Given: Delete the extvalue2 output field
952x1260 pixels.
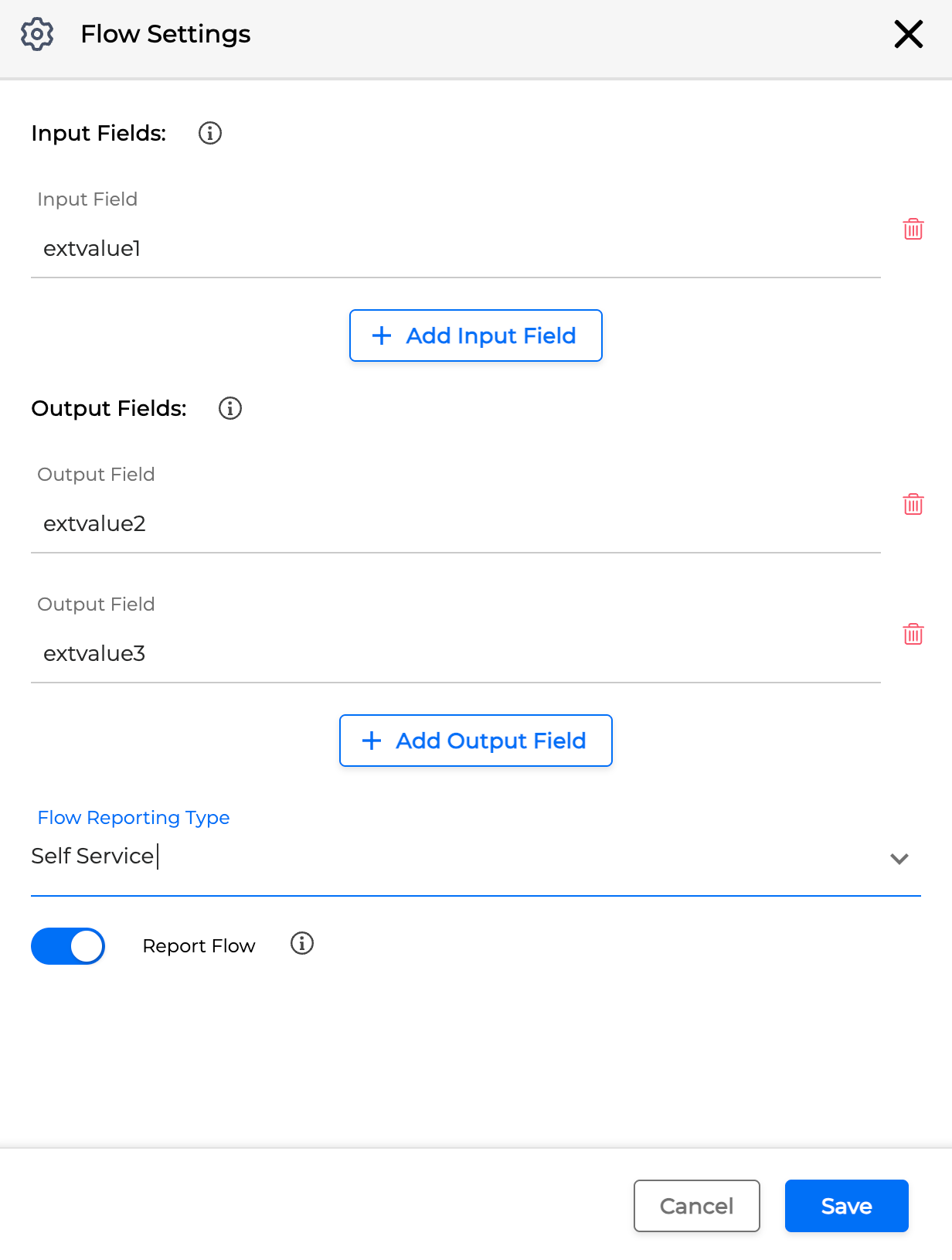Looking at the screenshot, I should click(913, 504).
